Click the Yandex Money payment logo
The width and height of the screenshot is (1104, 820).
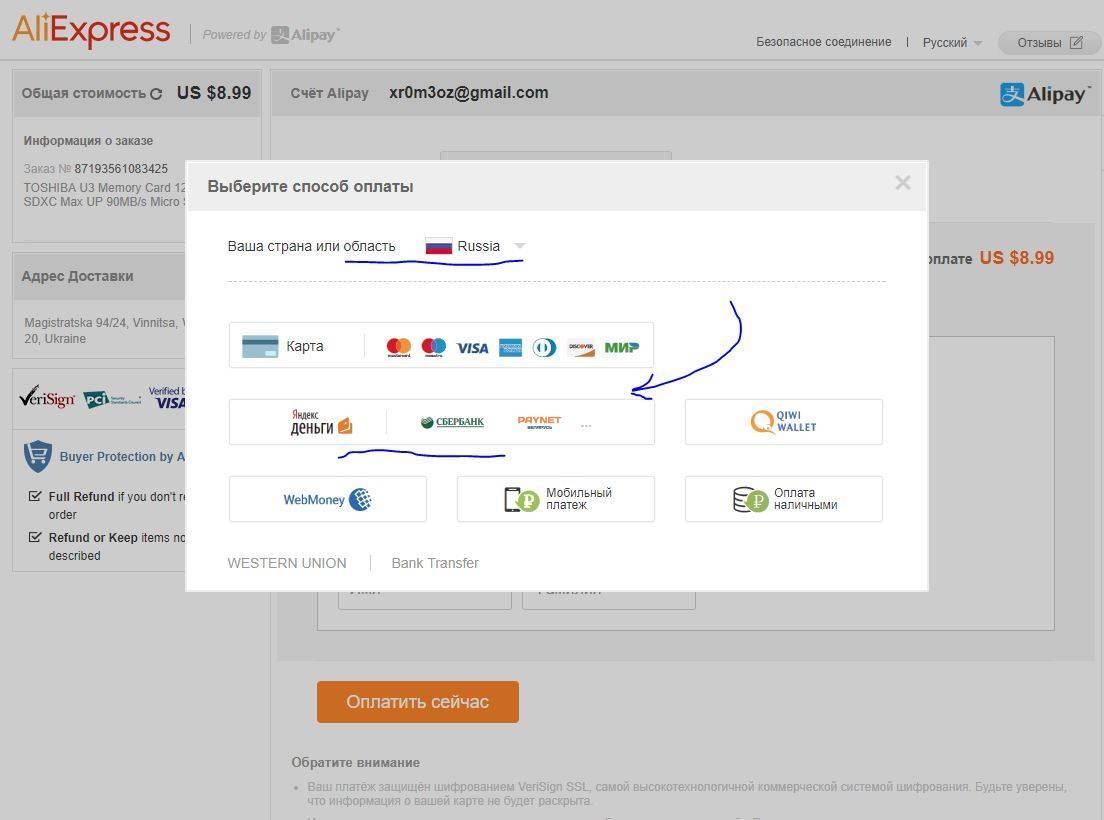320,422
